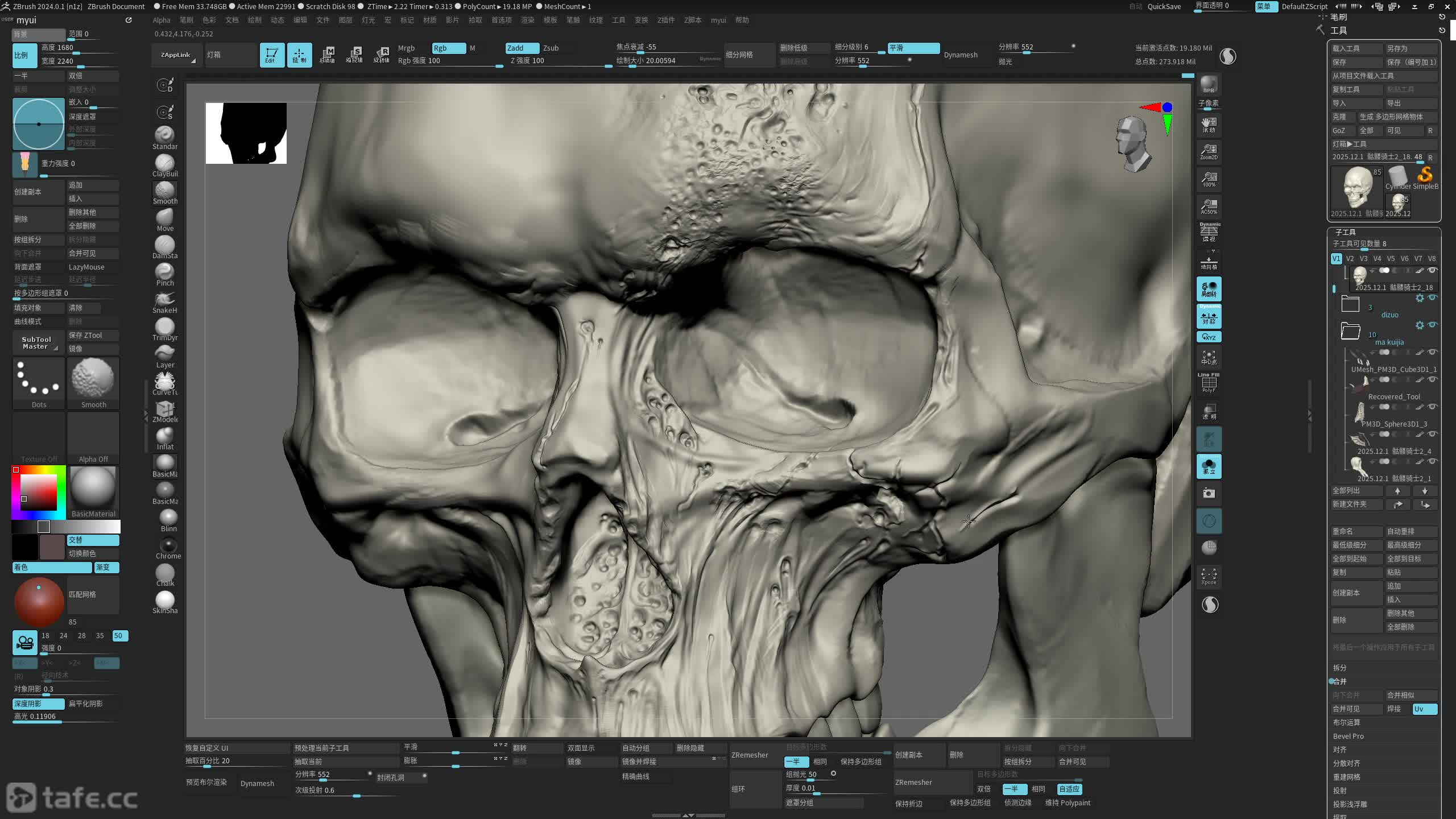Click the BPR render icon
The height and width of the screenshot is (819, 1456).
point(1209,85)
